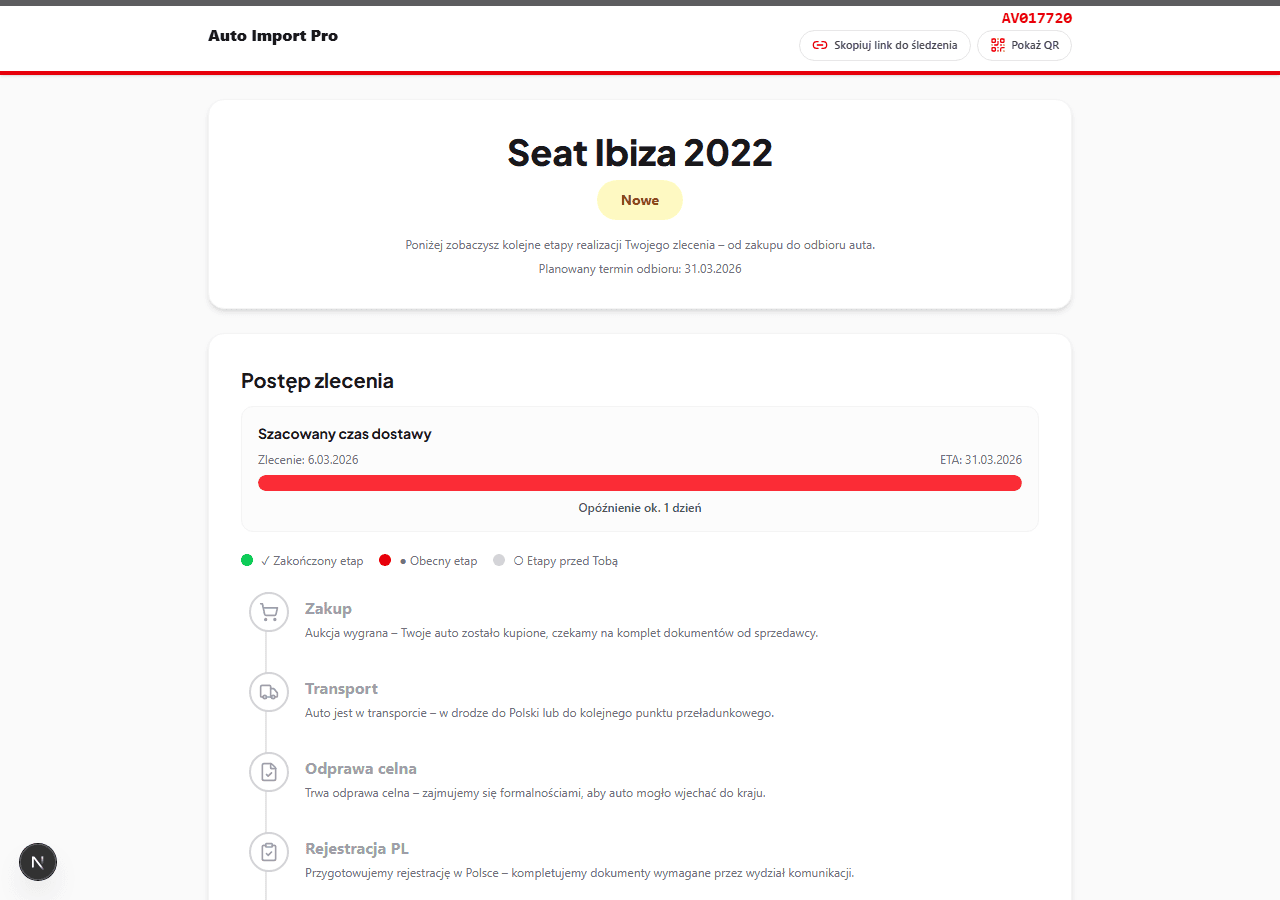Click the clipboard icon for Rejestracja PL
Image resolution: width=1280 pixels, height=900 pixels.
coord(269,852)
